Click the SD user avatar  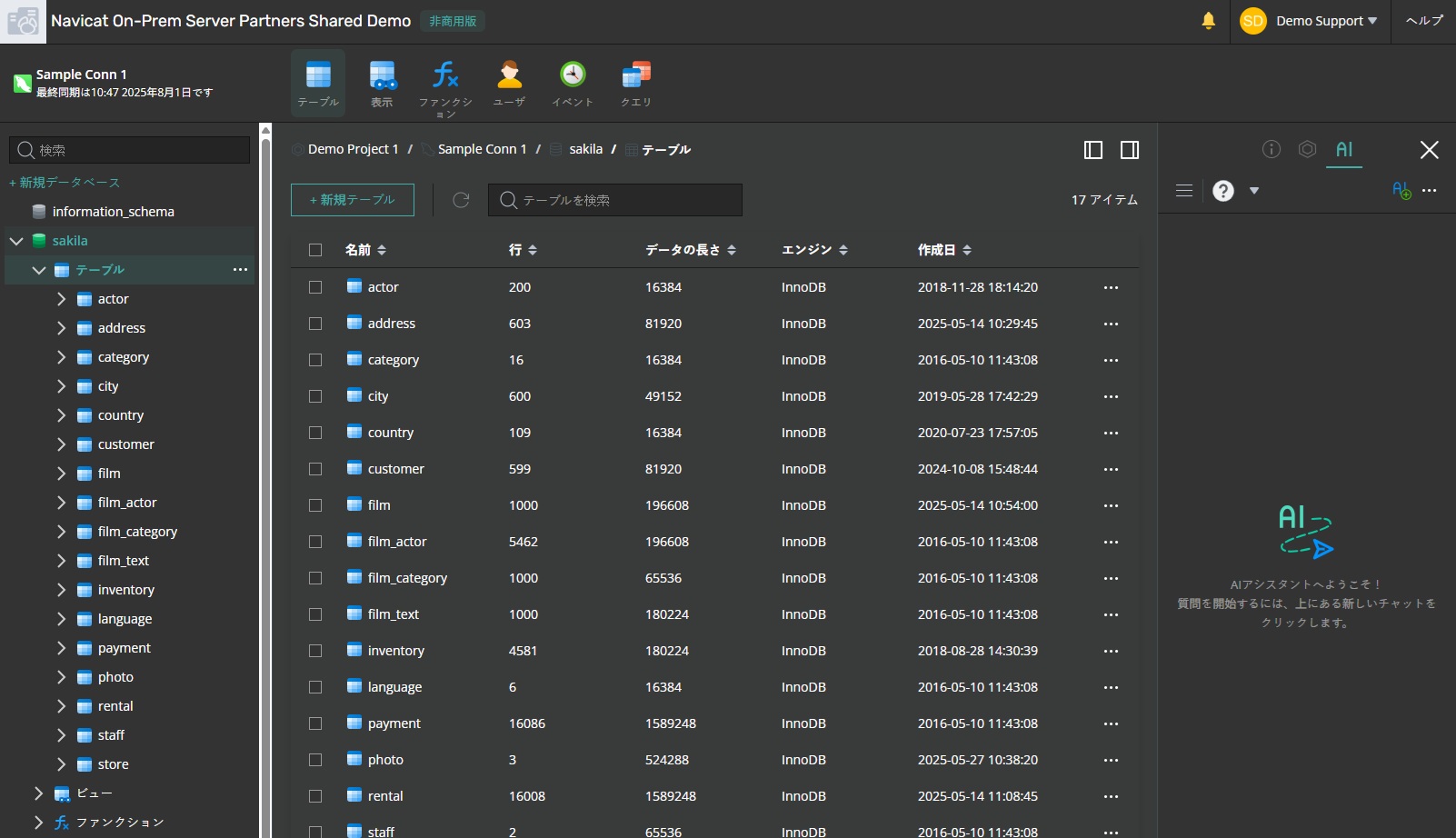pyautogui.click(x=1253, y=21)
